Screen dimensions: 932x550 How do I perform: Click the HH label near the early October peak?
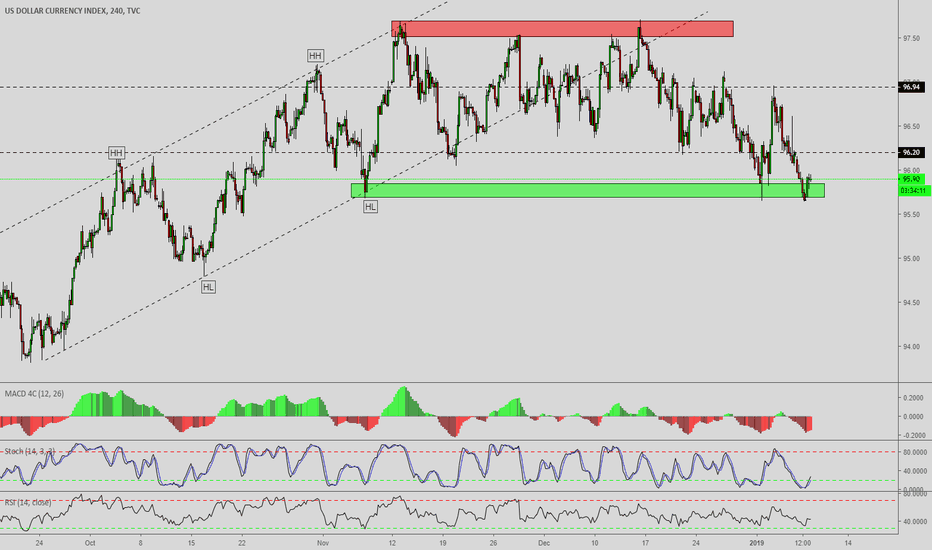pos(116,153)
